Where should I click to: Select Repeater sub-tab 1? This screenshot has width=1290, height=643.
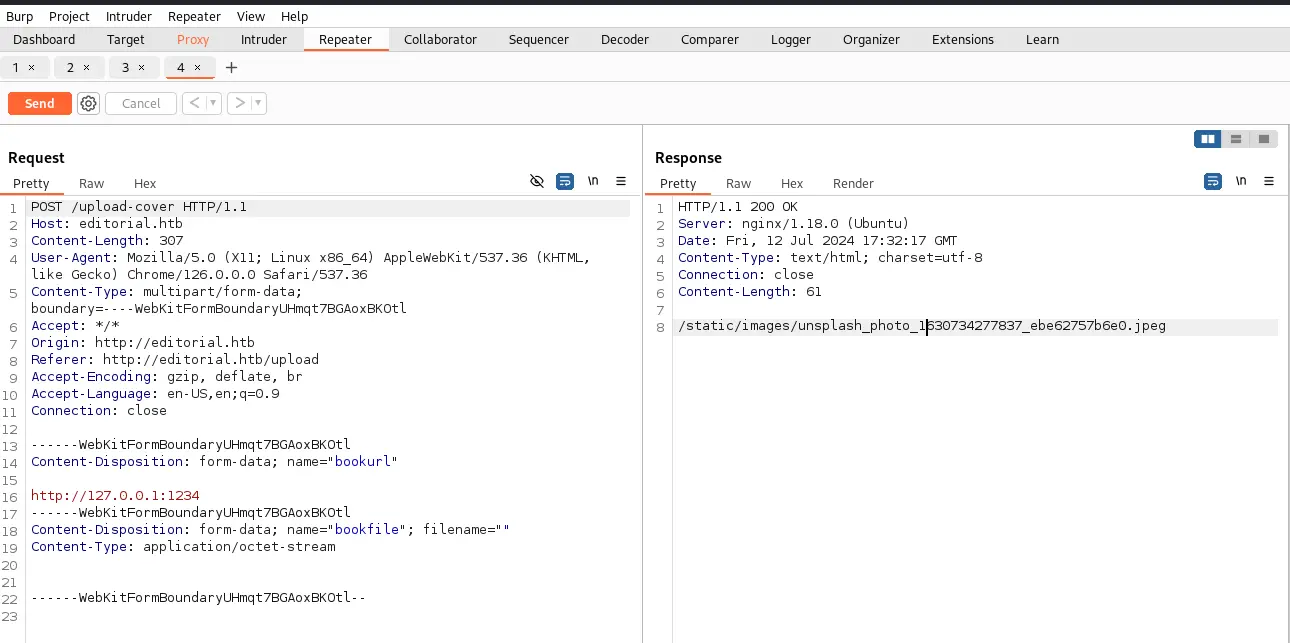(x=17, y=67)
